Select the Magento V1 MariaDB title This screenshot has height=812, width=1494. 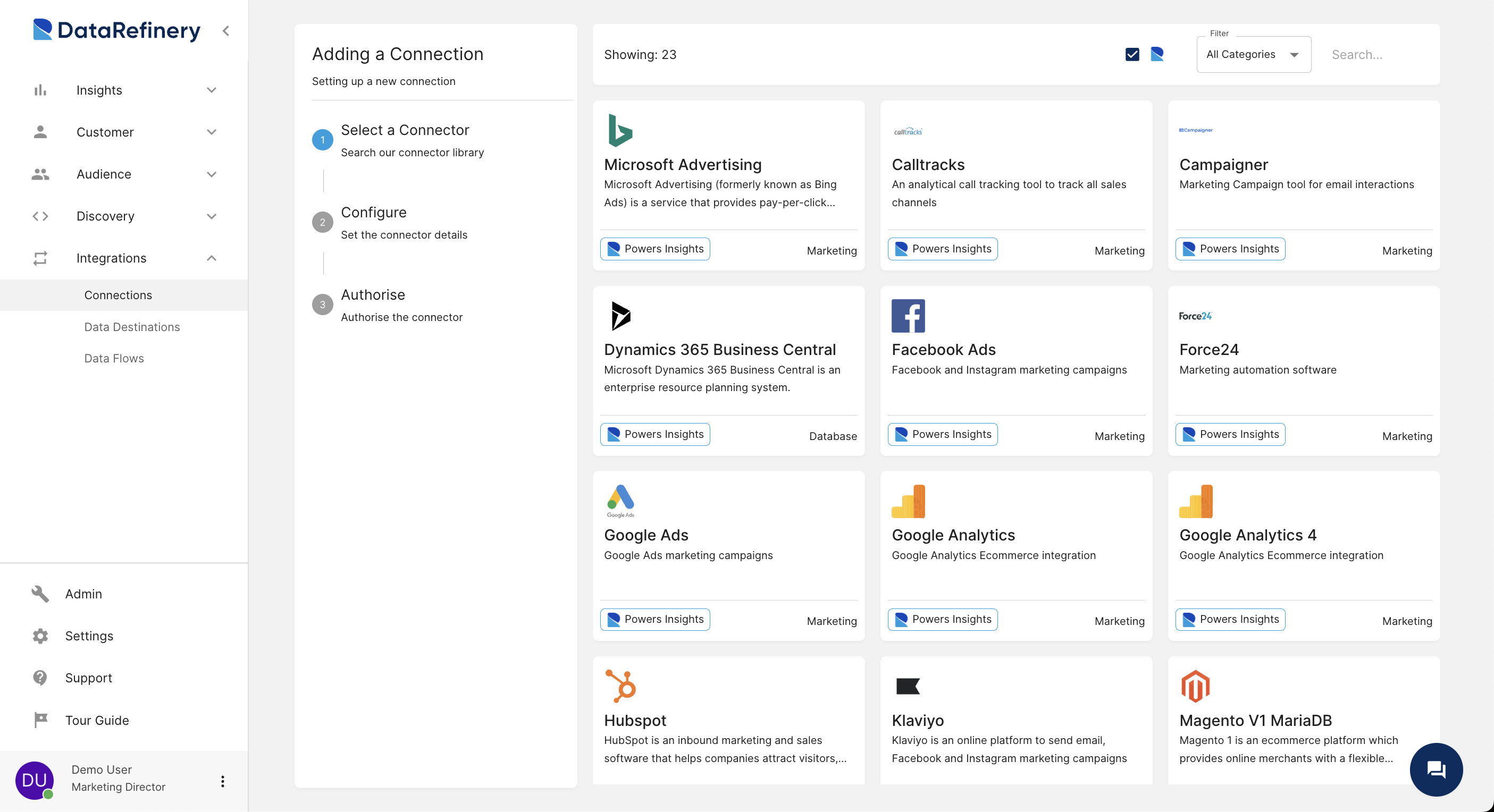1256,721
